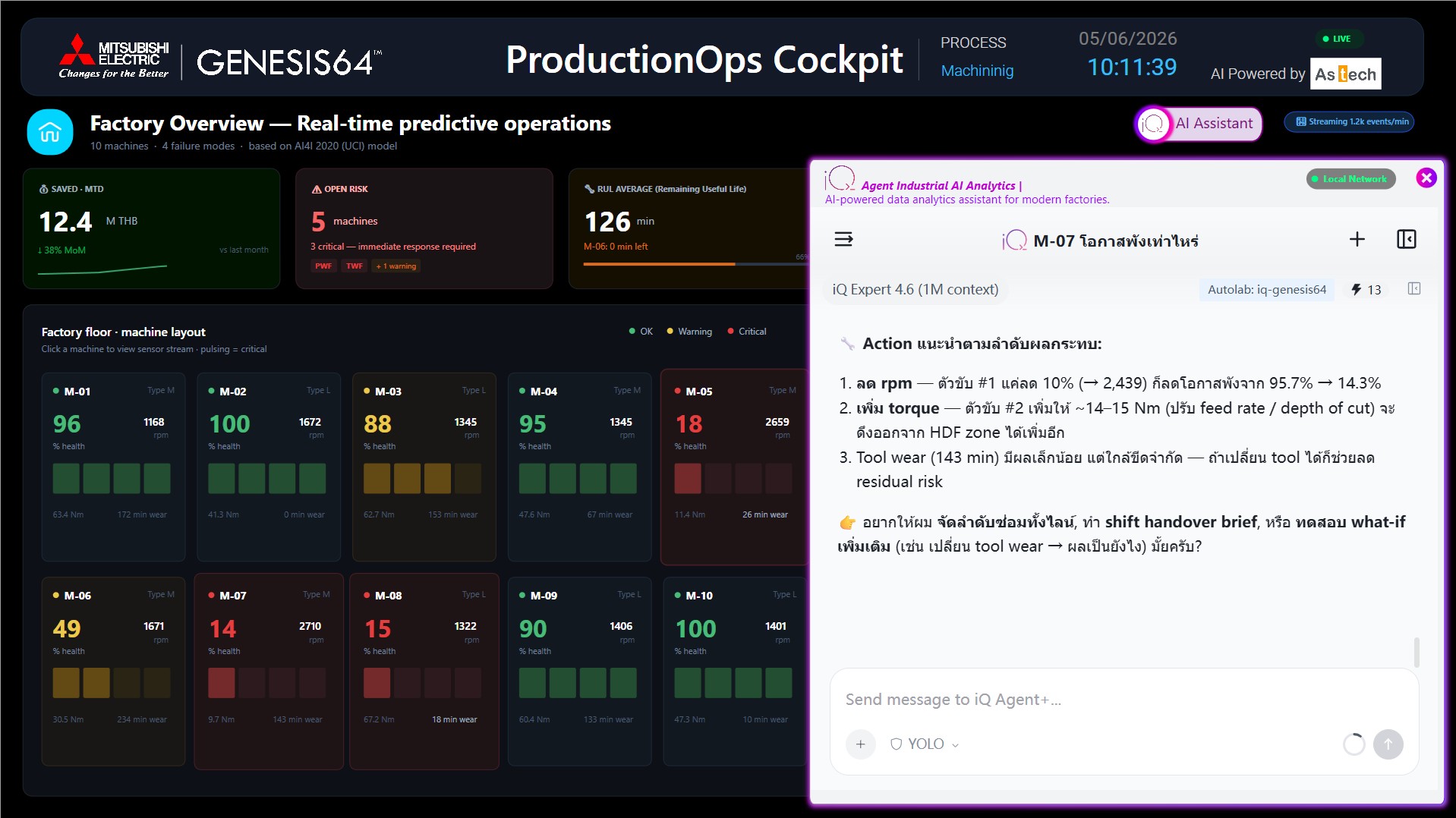1456x818 pixels.
Task: Click the wrench icon beside Action heading
Action: (x=848, y=344)
